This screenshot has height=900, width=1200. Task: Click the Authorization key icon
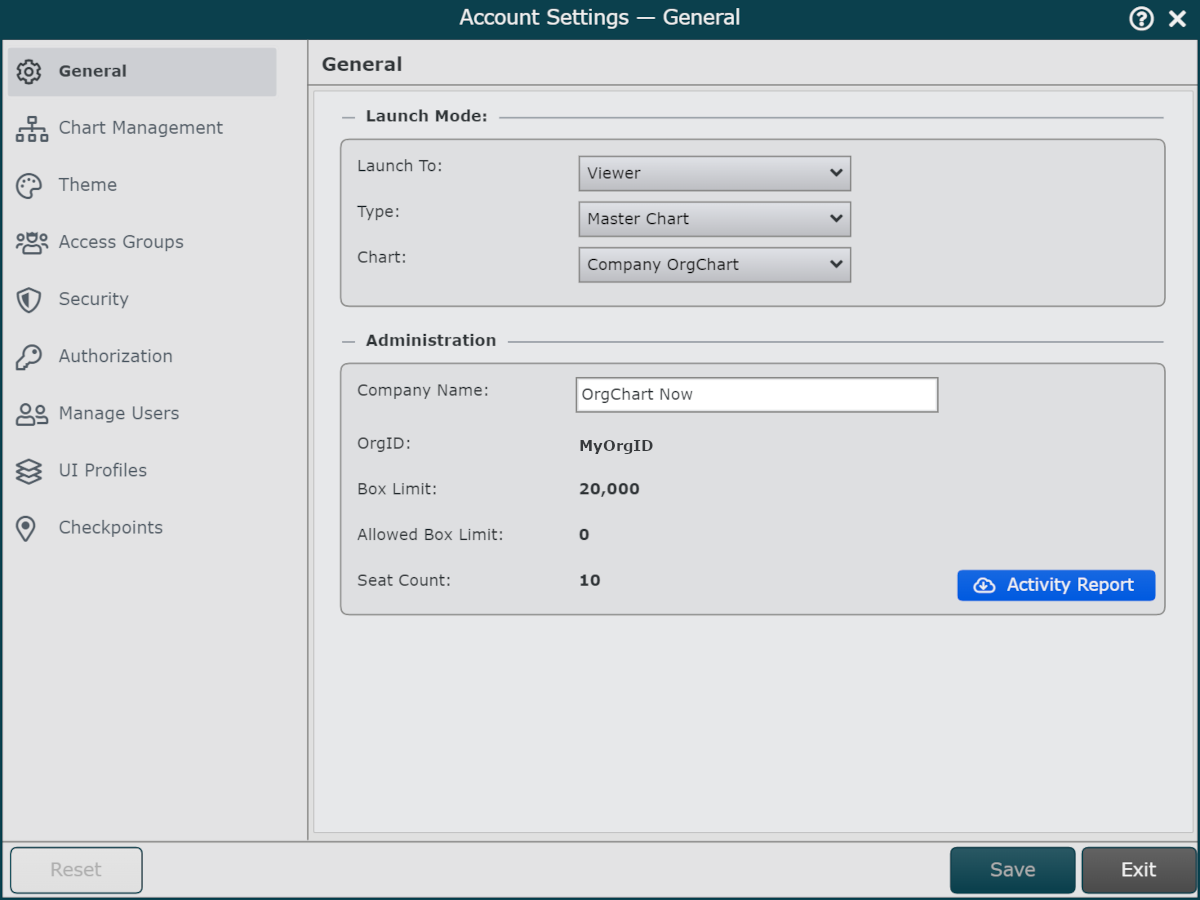coord(29,357)
